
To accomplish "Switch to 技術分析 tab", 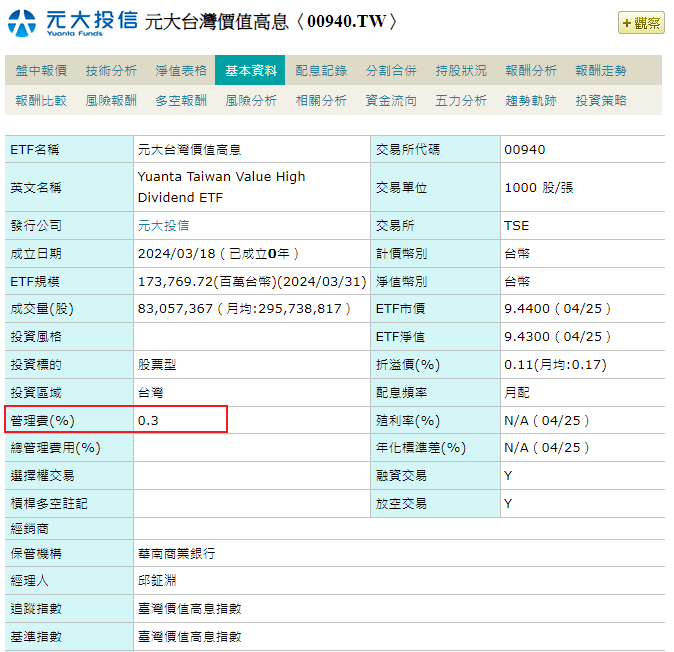I will tap(111, 70).
